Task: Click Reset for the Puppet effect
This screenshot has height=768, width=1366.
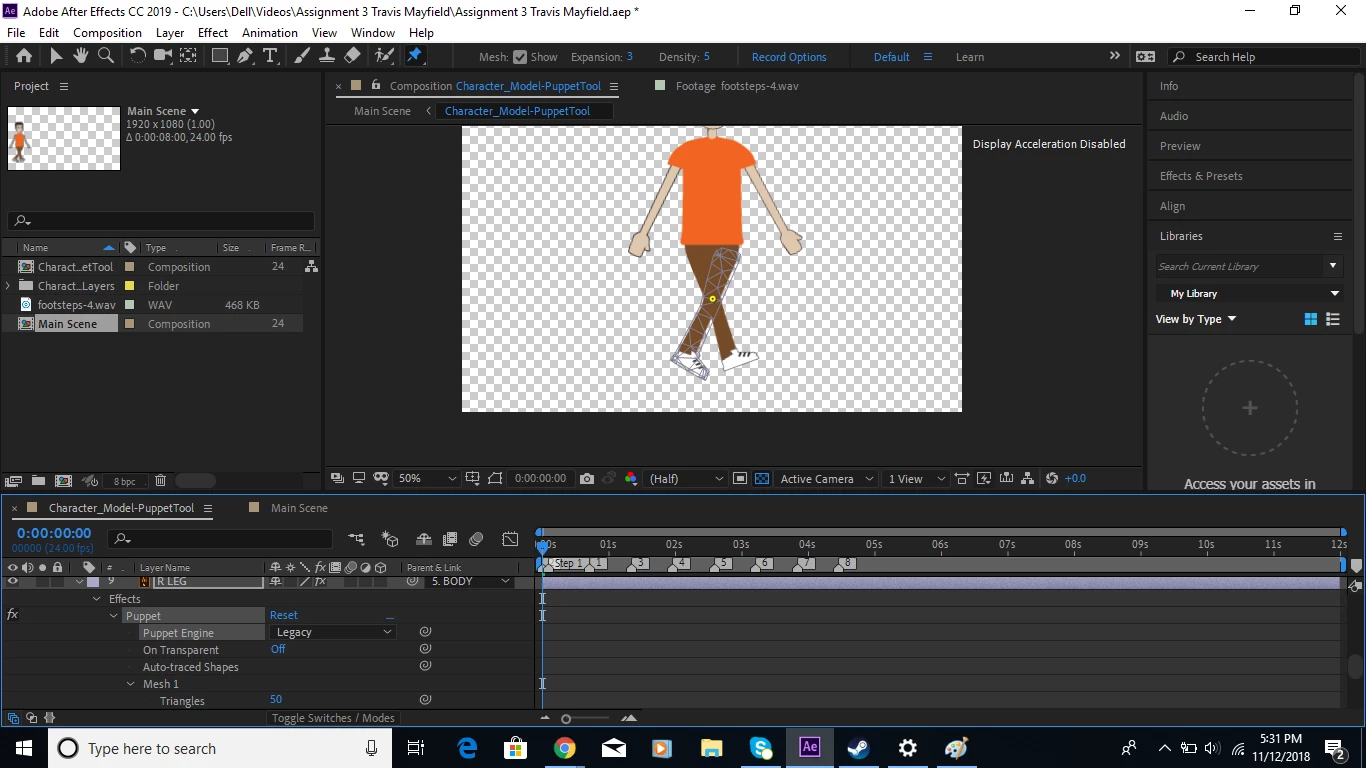Action: [x=284, y=615]
